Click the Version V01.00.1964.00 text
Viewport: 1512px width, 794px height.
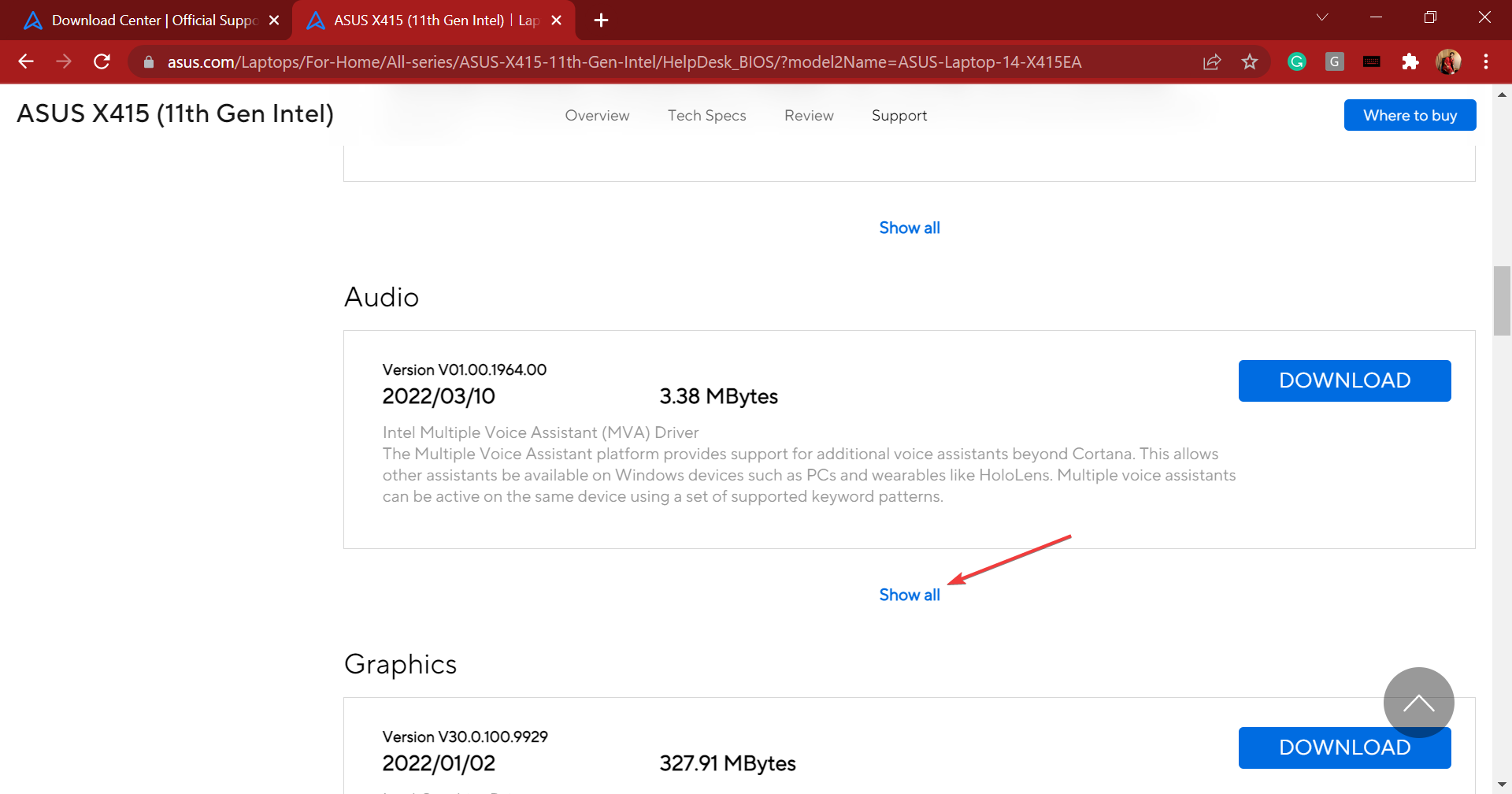point(465,369)
